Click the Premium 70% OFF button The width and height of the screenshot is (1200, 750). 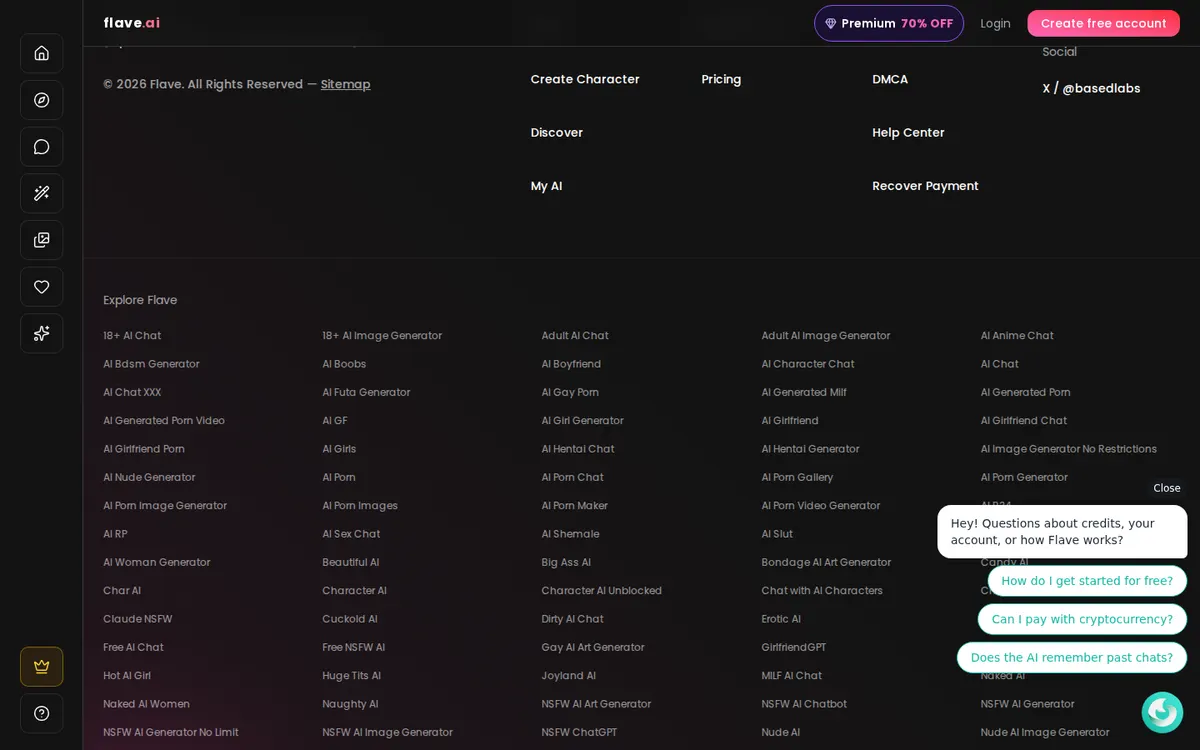[x=889, y=23]
